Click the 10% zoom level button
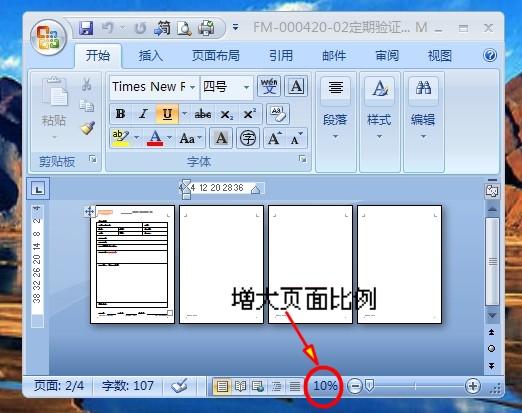 click(325, 386)
